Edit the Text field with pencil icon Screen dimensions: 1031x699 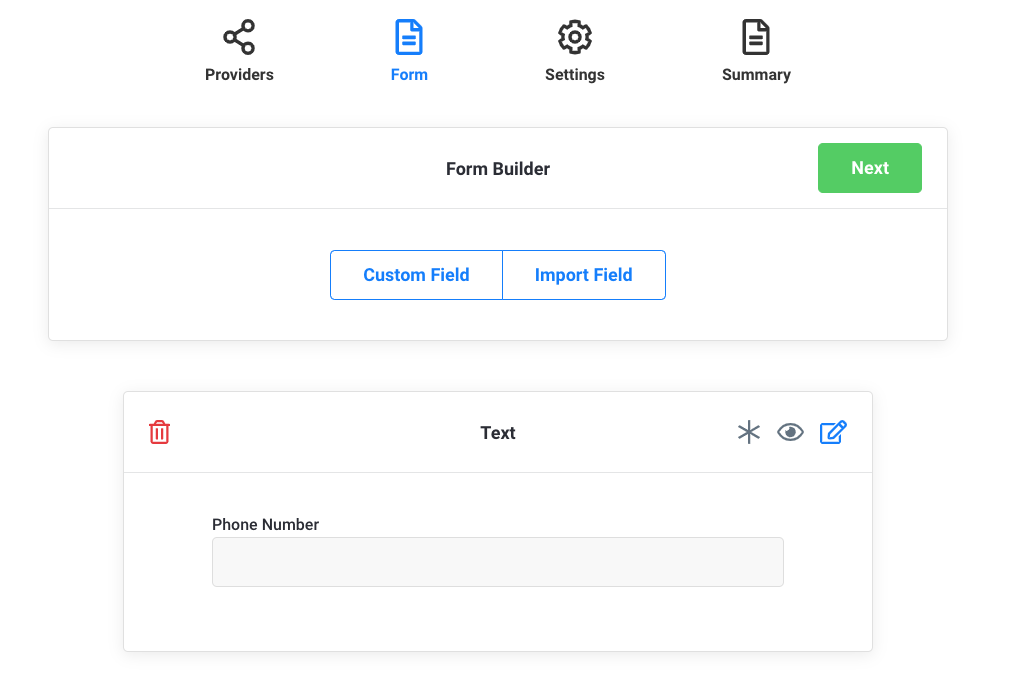[x=833, y=432]
